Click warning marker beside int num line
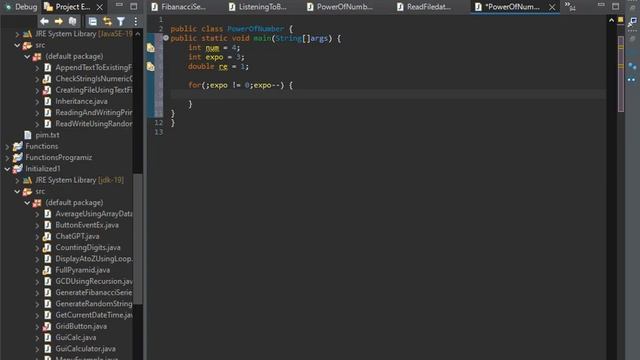 tap(151, 48)
